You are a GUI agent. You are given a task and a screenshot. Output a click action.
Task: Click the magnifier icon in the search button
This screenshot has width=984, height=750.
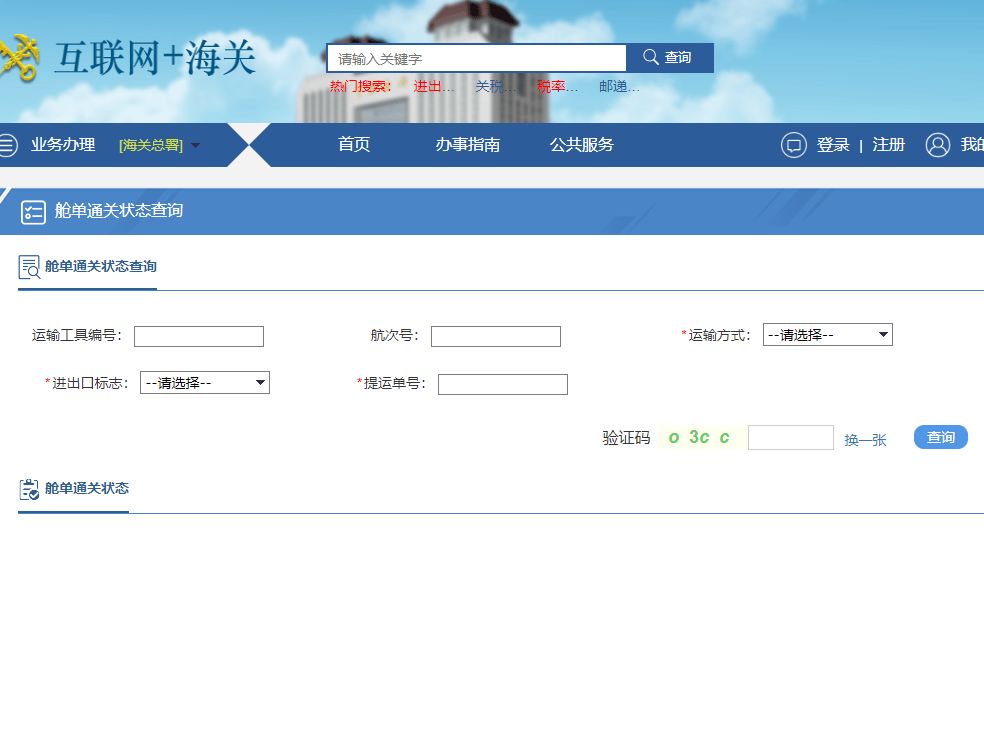coord(649,57)
